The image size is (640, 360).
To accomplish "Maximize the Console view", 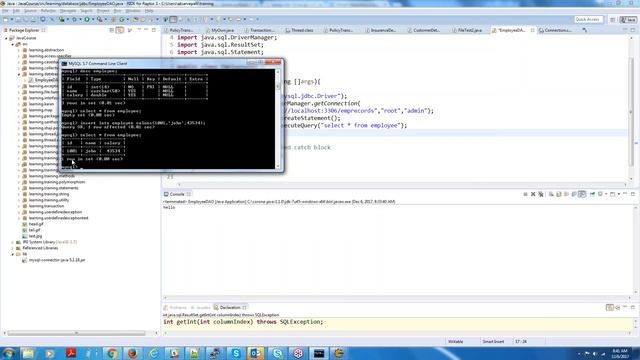I will 633,194.
